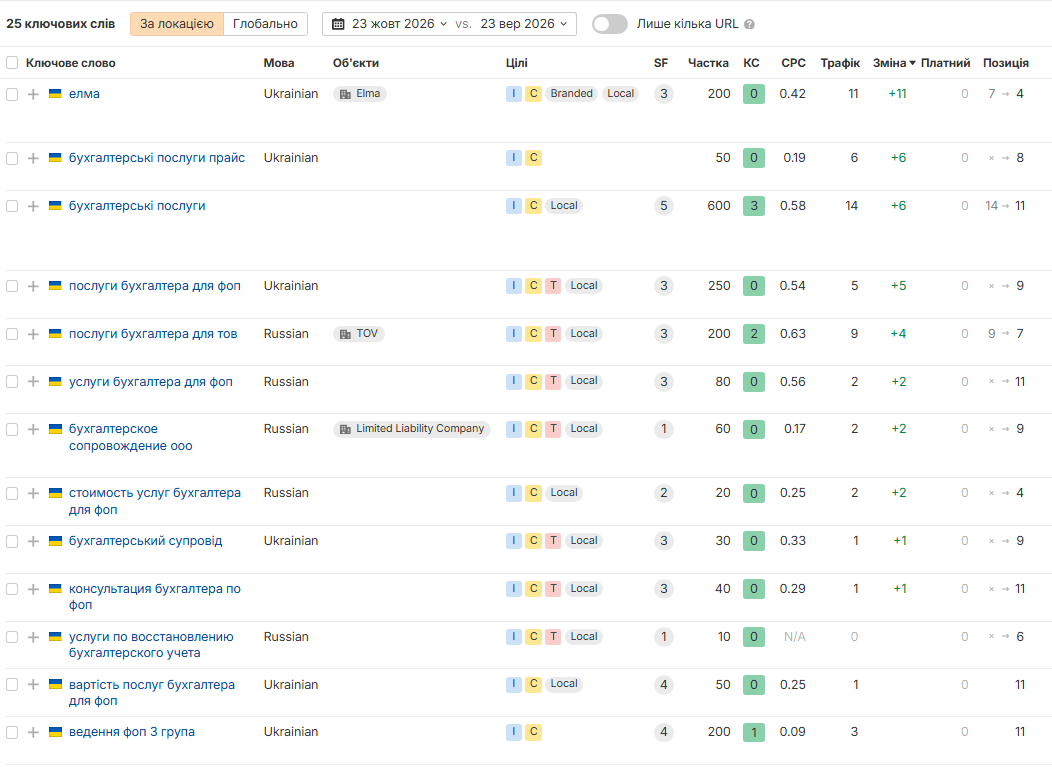Open the 23 жовт 2026 date dropdown
This screenshot has width=1052, height=767.
click(400, 24)
